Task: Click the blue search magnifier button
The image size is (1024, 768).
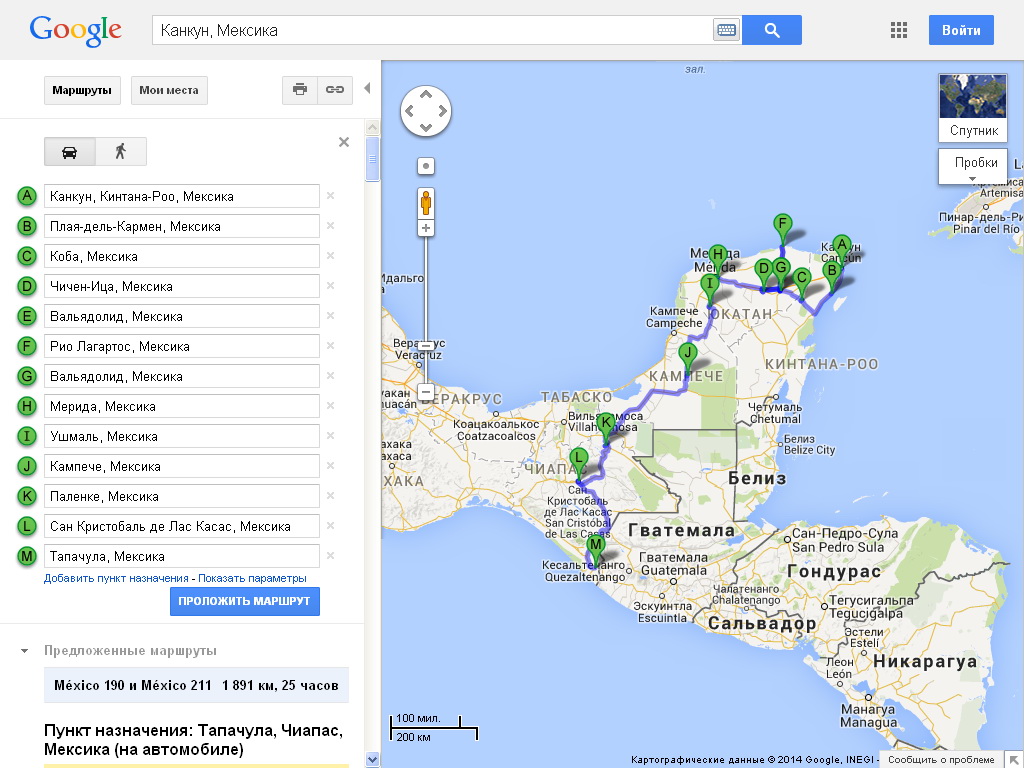Action: pyautogui.click(x=772, y=30)
